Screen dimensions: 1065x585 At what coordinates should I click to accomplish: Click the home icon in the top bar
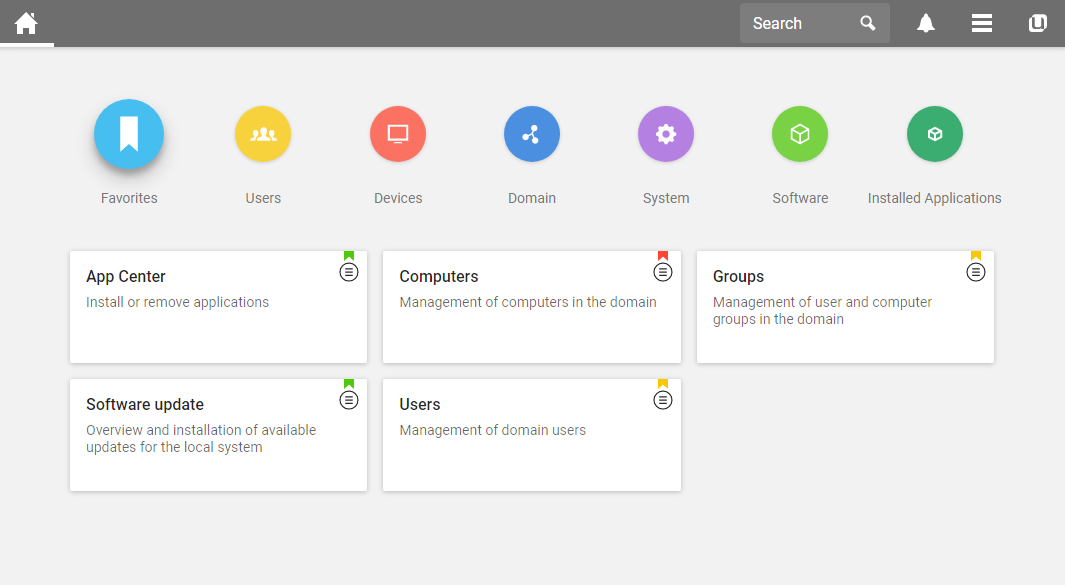pos(26,22)
